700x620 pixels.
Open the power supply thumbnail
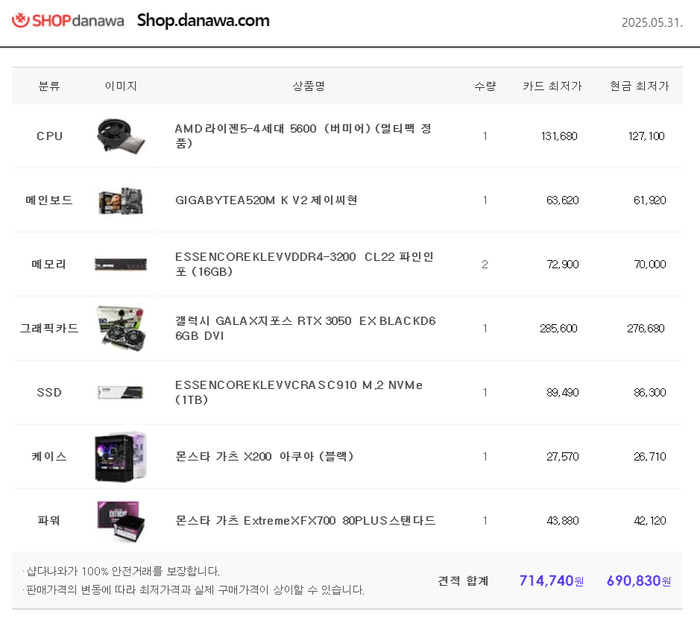pyautogui.click(x=121, y=520)
